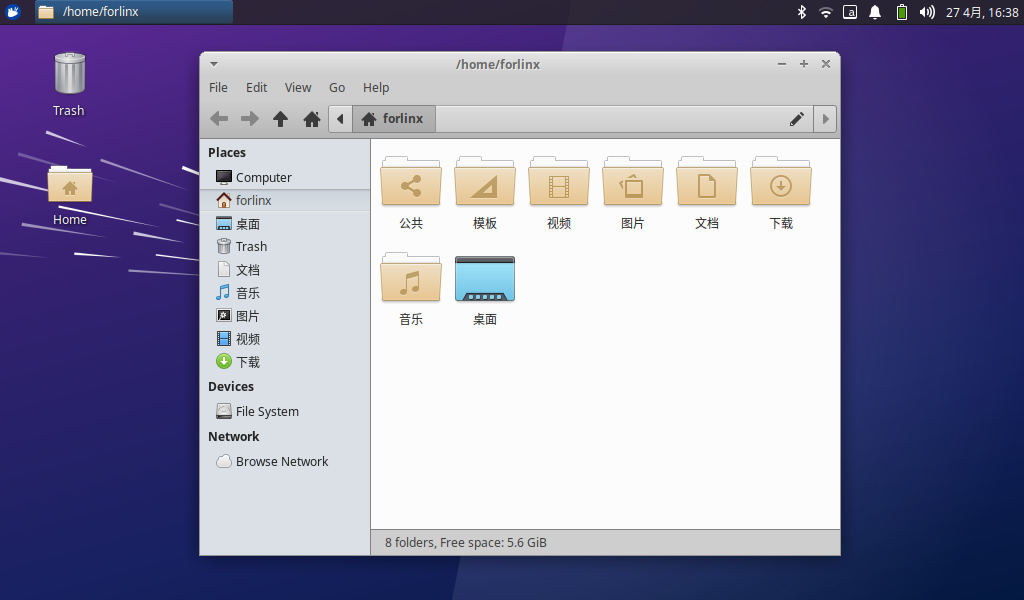Click the volume icon in the system tray

pyautogui.click(x=927, y=12)
